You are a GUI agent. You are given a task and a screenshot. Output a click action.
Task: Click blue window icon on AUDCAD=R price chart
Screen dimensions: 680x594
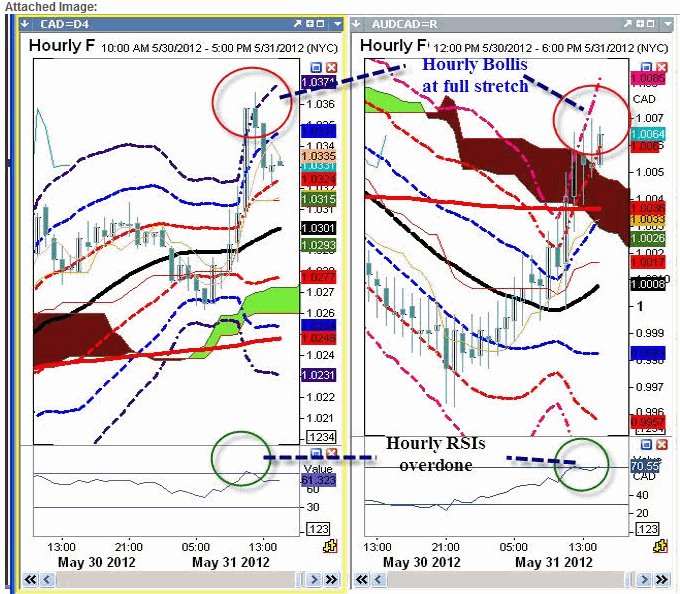[x=647, y=67]
